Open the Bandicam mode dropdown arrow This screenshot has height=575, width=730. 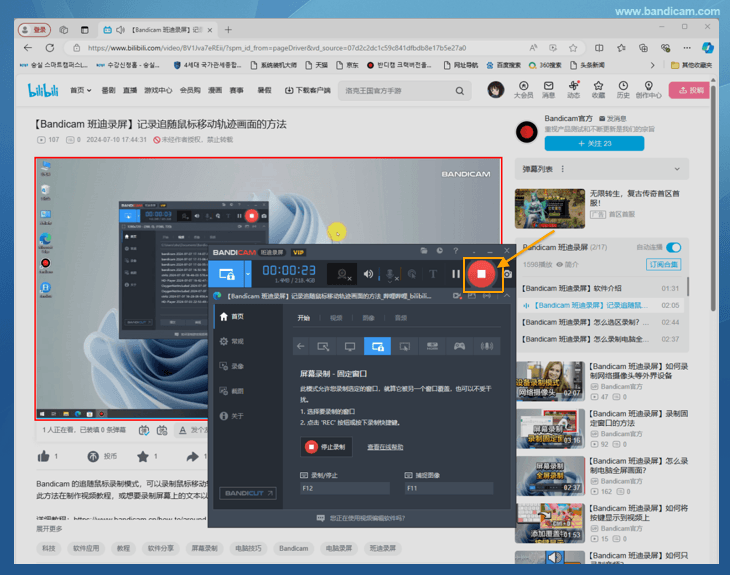[247, 273]
